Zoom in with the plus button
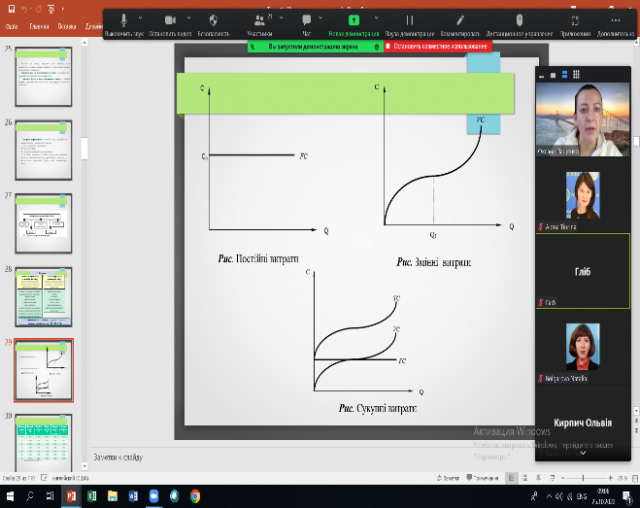 coord(610,478)
